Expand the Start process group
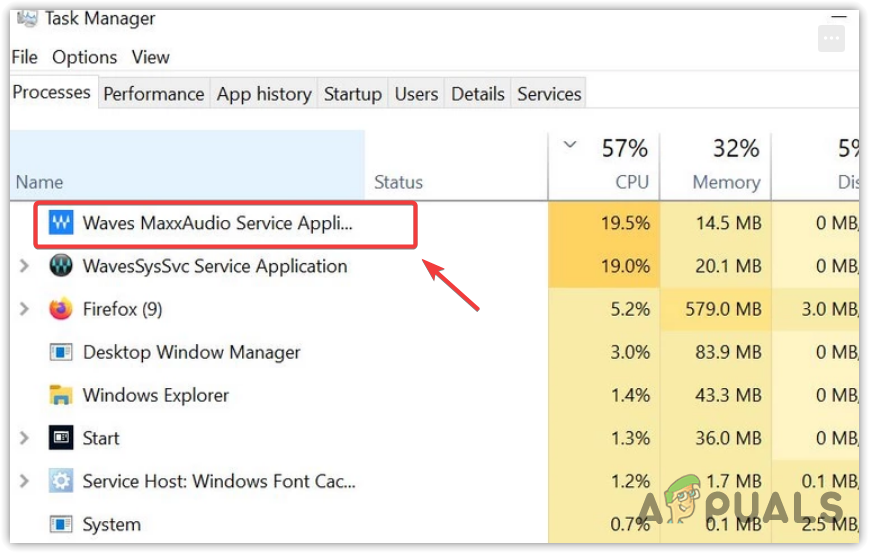 click(x=25, y=438)
